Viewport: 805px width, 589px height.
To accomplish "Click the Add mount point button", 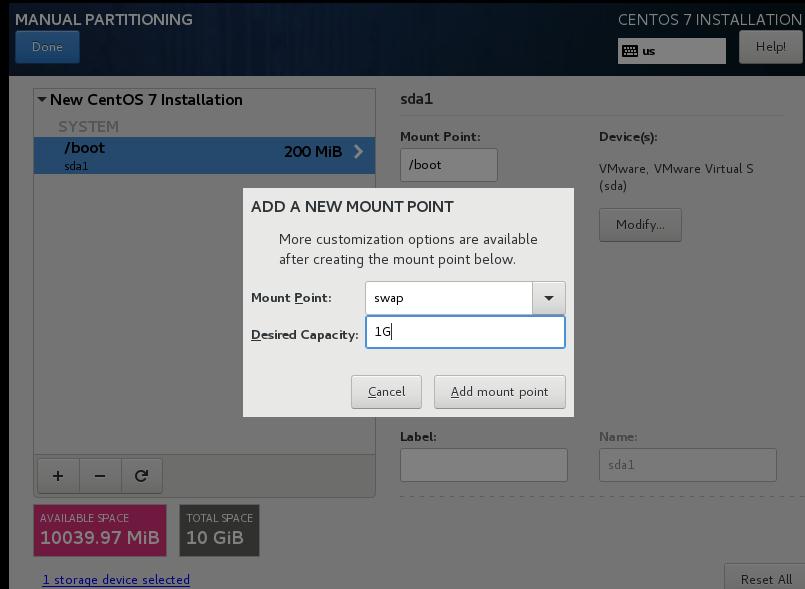I will tap(499, 392).
